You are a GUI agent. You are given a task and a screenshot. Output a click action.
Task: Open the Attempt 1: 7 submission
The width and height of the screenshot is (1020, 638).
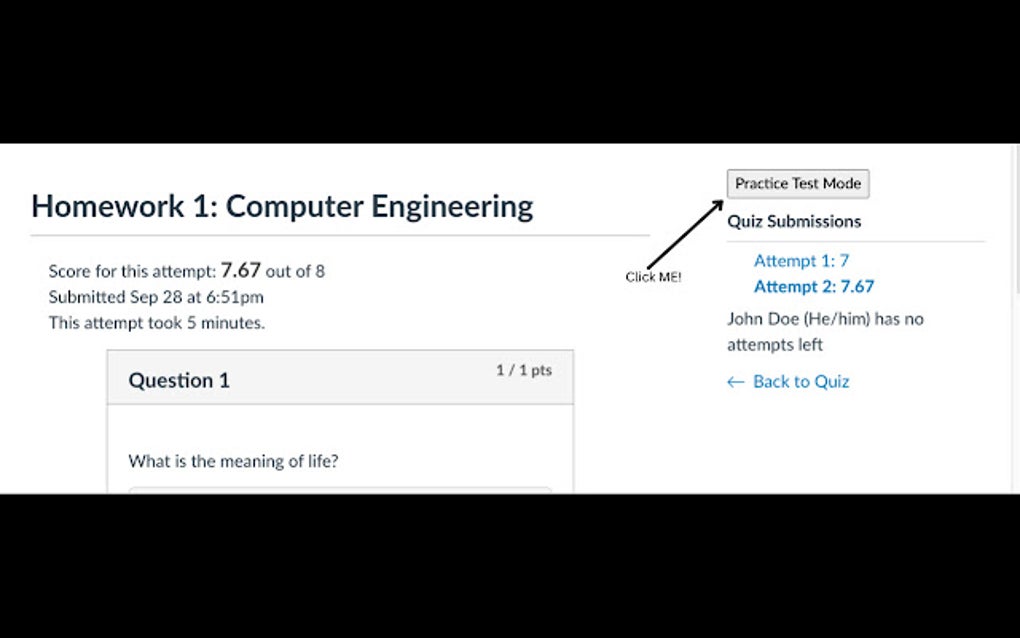pos(800,260)
